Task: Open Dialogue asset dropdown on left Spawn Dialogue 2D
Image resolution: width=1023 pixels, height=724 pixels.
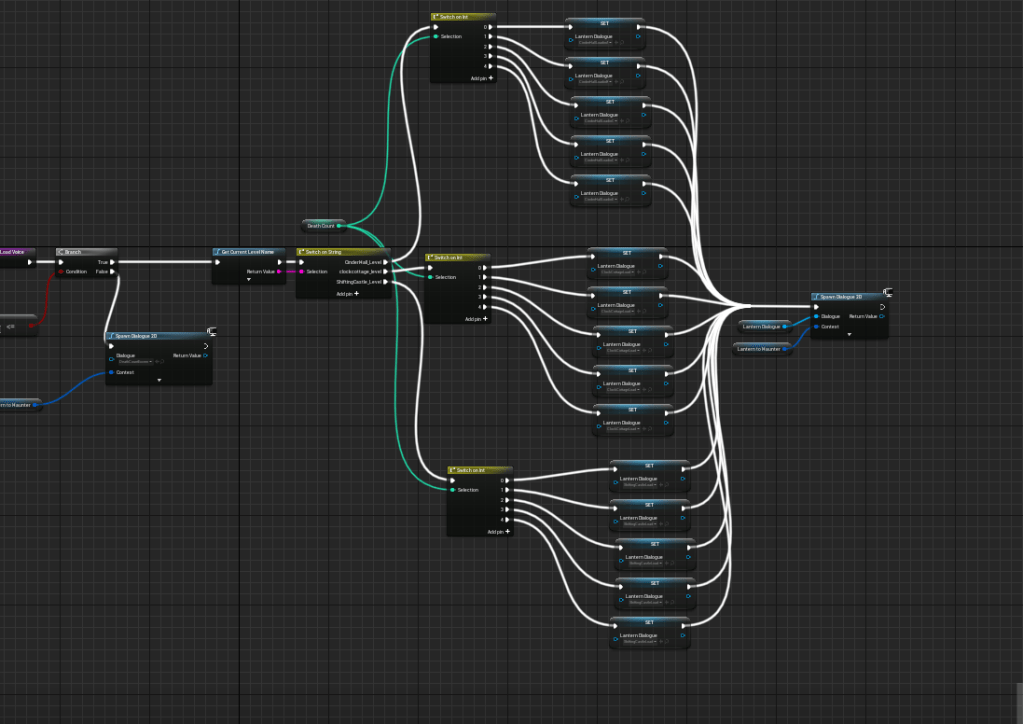Action: [135, 362]
